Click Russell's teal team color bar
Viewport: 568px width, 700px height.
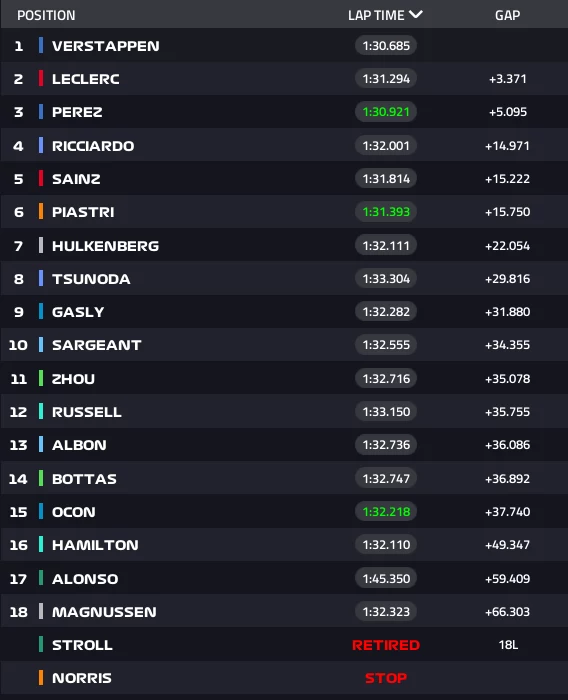(41, 412)
